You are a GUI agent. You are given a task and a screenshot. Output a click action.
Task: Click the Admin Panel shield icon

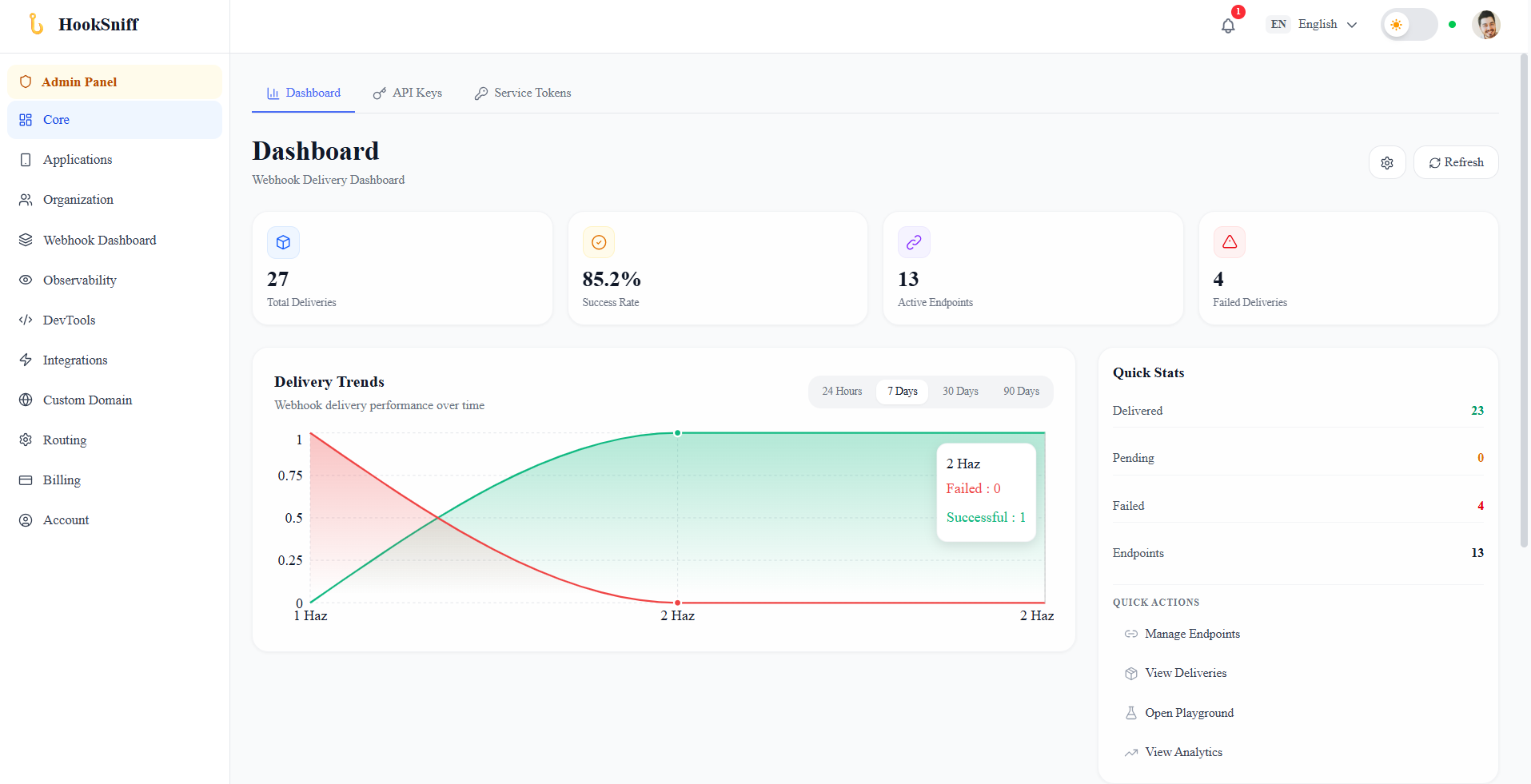[26, 82]
